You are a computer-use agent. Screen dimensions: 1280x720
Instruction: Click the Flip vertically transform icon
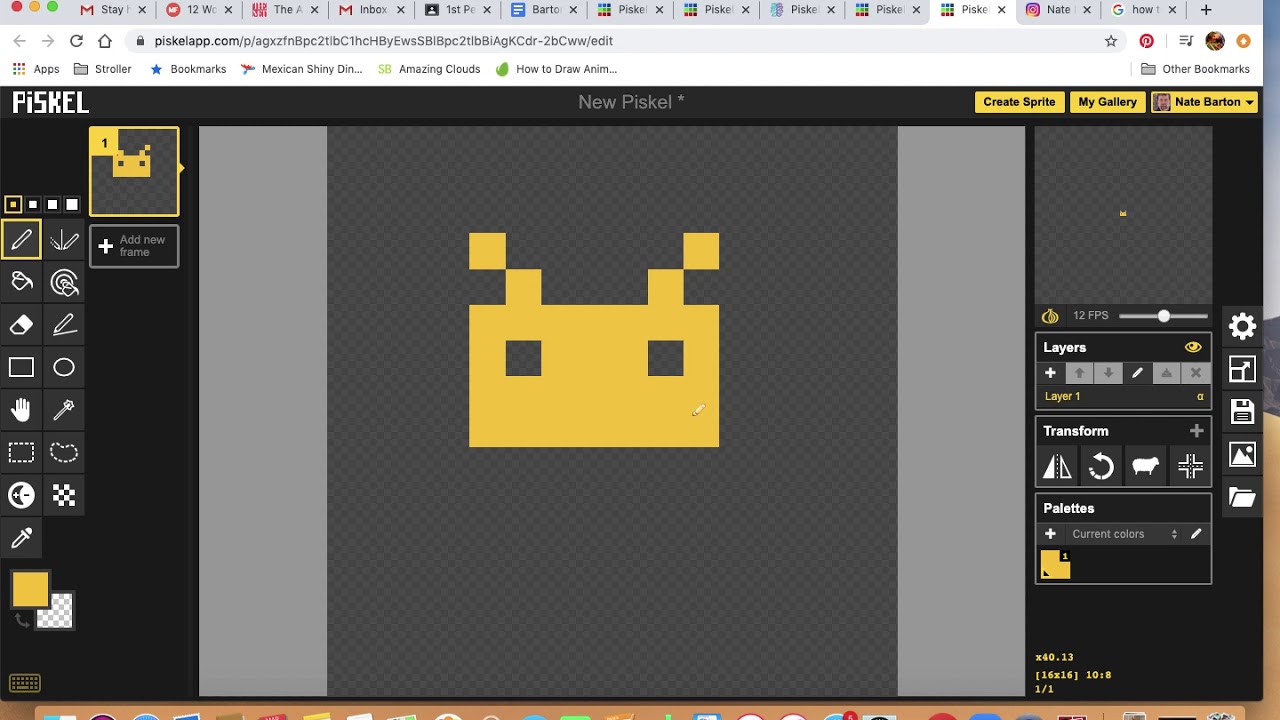tap(1057, 466)
